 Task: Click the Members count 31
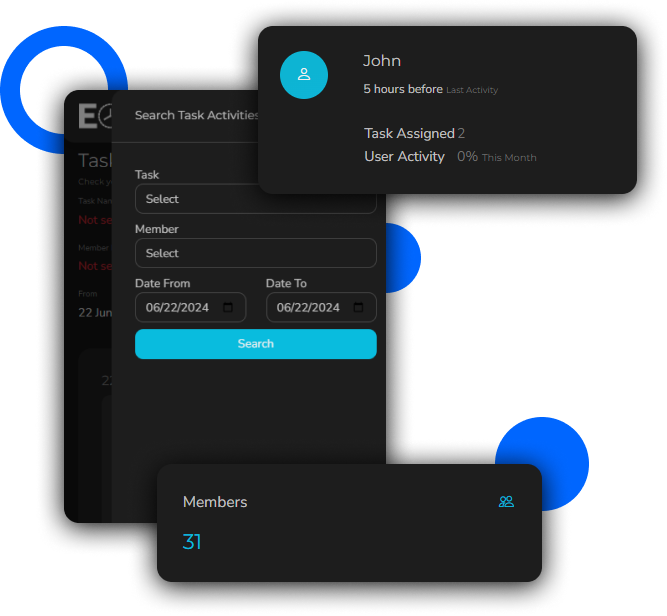point(192,543)
